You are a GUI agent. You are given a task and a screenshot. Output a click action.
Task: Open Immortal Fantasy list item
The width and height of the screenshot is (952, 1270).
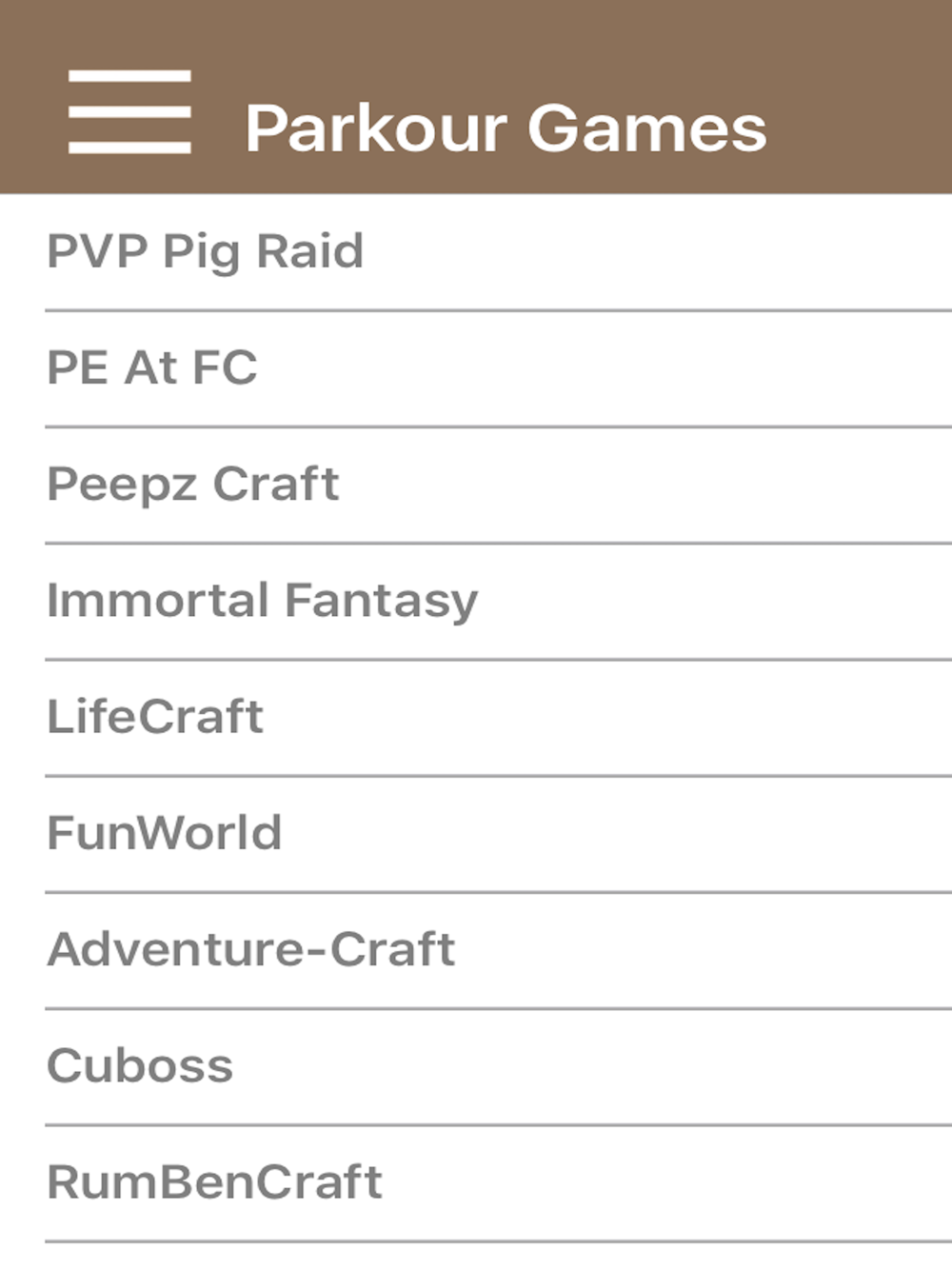(x=476, y=601)
